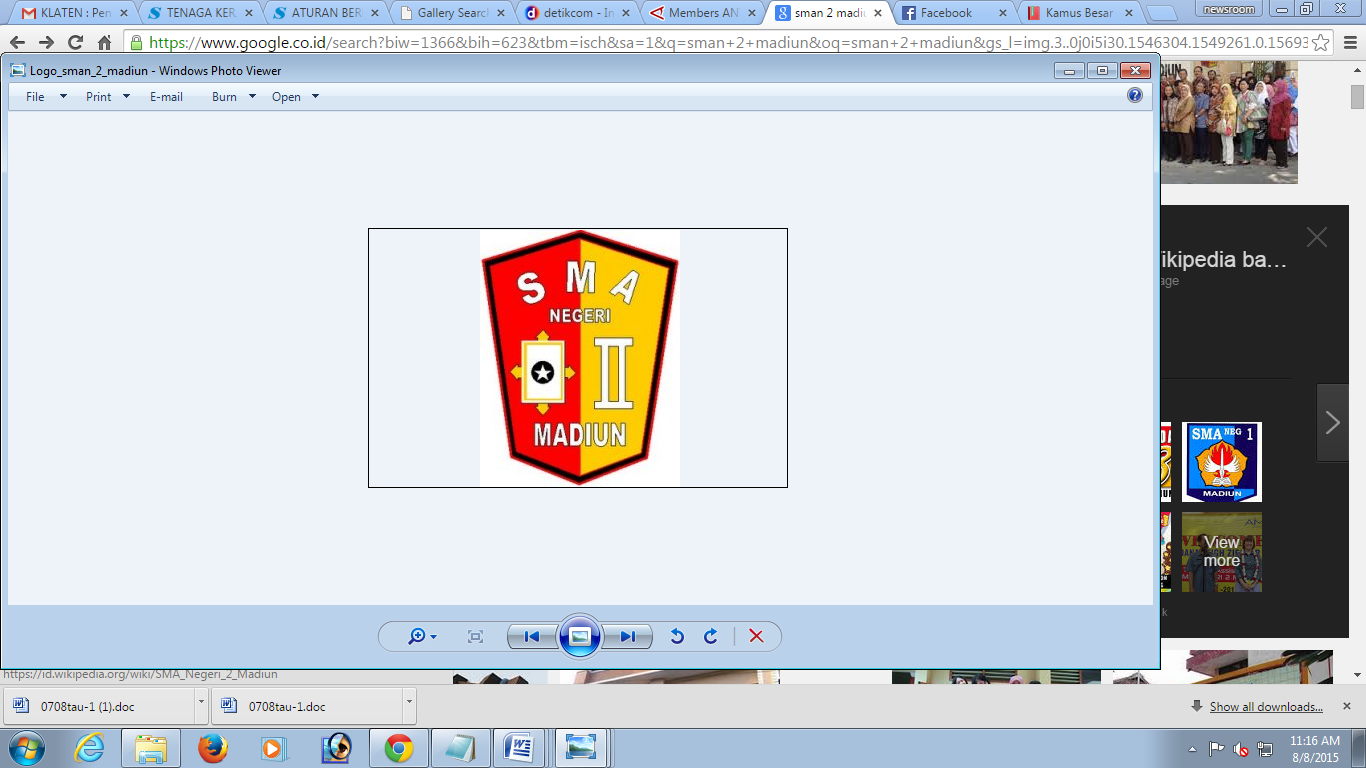
Task: Click the Chrome home icon
Action: 104,43
